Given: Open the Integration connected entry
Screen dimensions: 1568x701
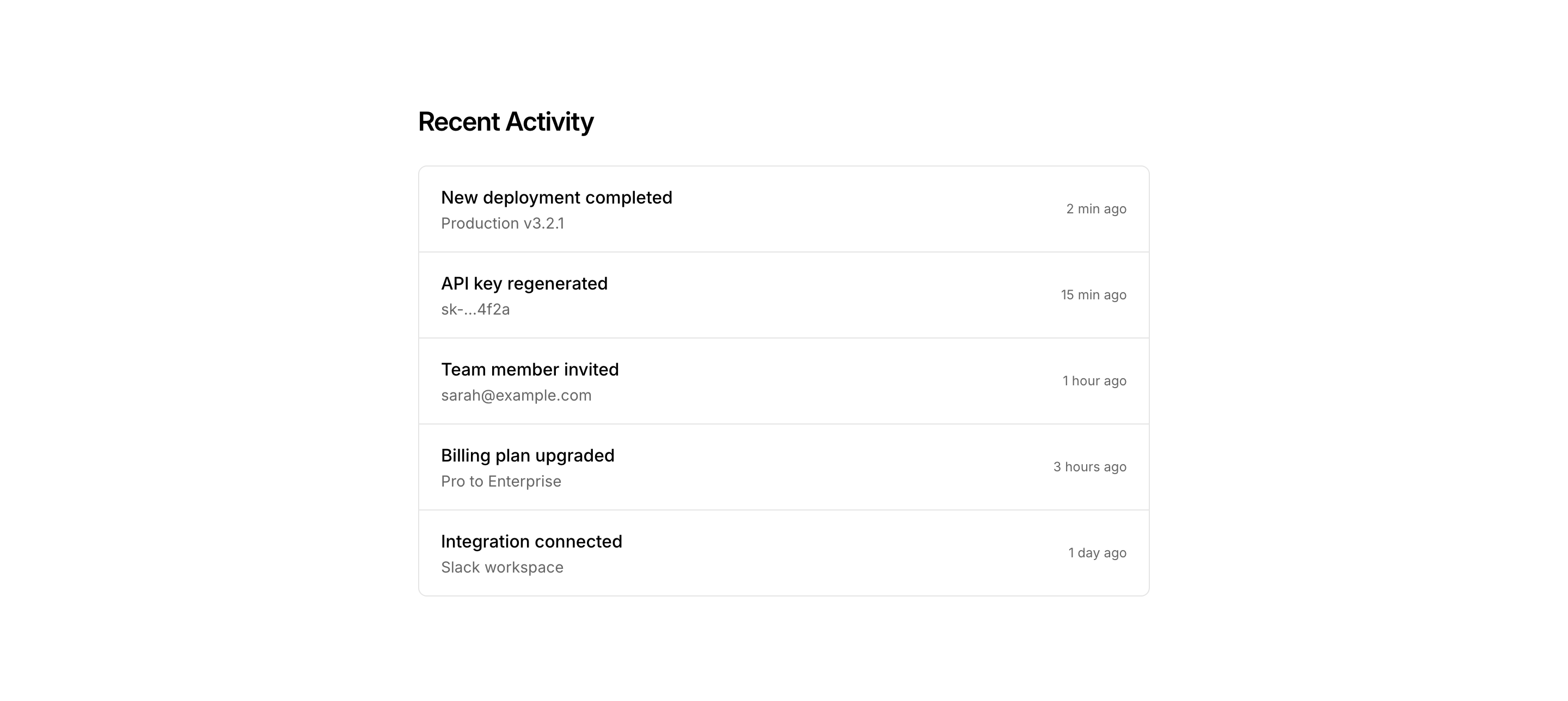Looking at the screenshot, I should click(531, 542).
